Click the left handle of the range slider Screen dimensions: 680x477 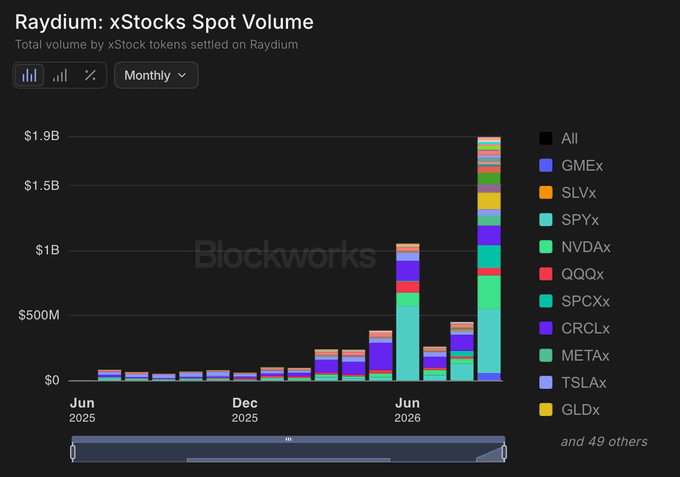coord(73,452)
